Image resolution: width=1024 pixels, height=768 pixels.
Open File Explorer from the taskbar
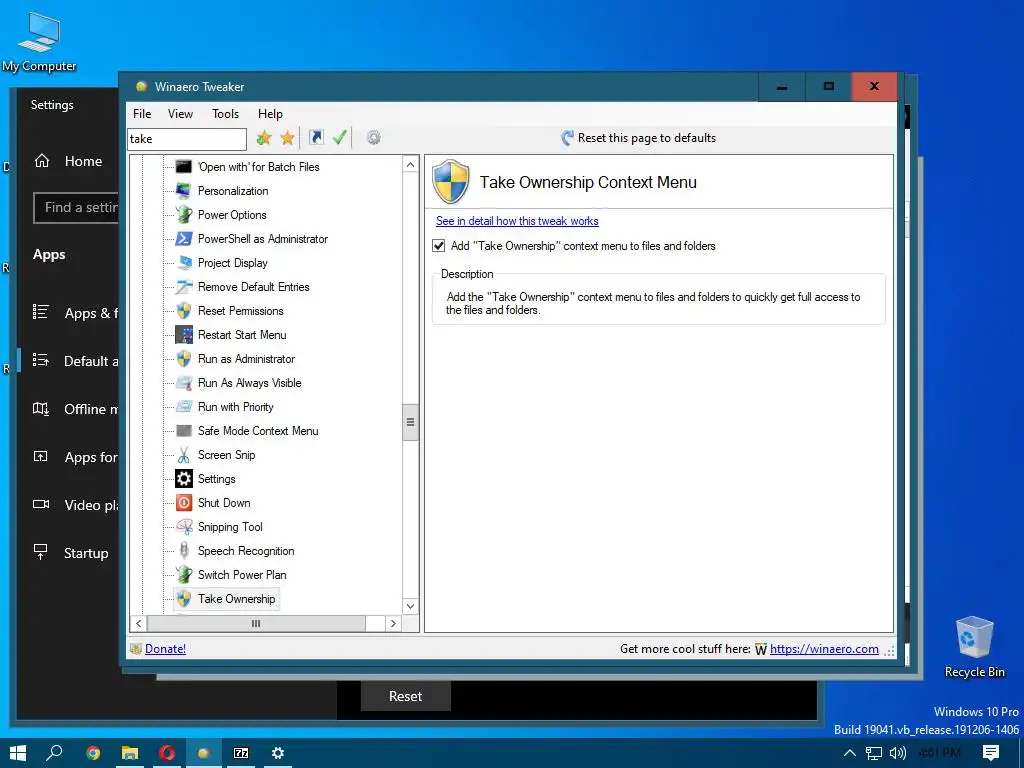[x=130, y=753]
